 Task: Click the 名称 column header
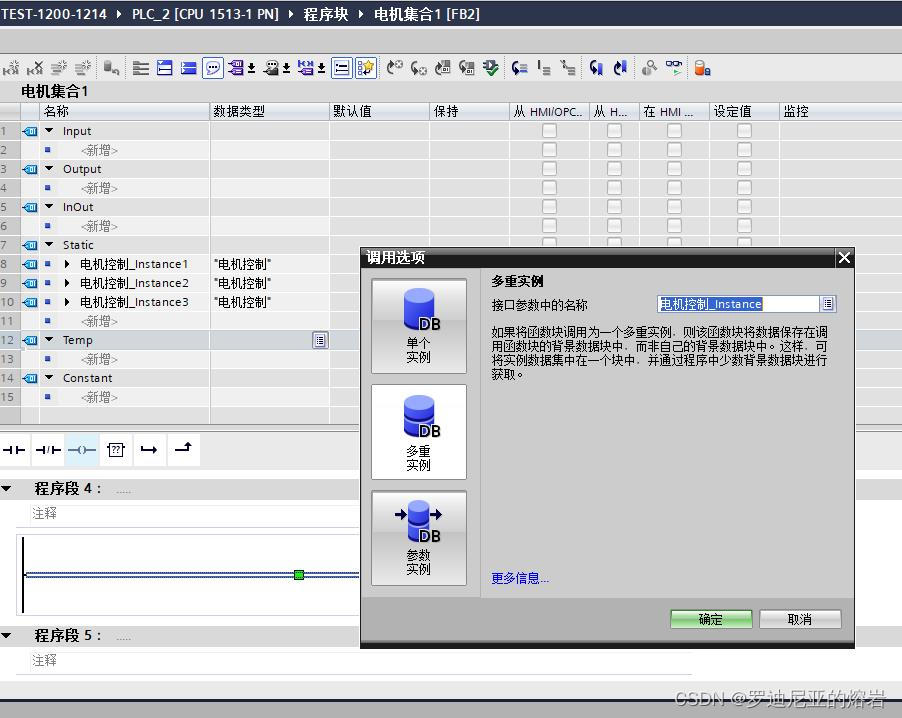click(125, 111)
